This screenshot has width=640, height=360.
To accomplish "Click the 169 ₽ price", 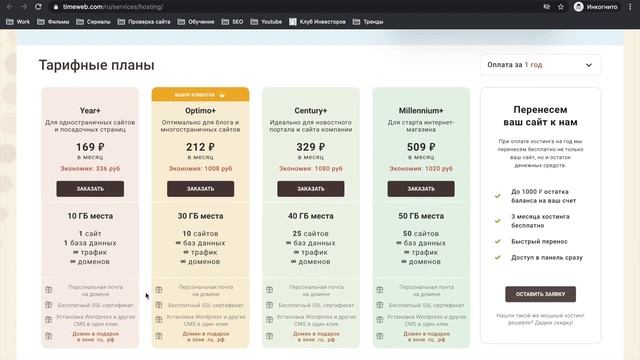I will pos(90,147).
